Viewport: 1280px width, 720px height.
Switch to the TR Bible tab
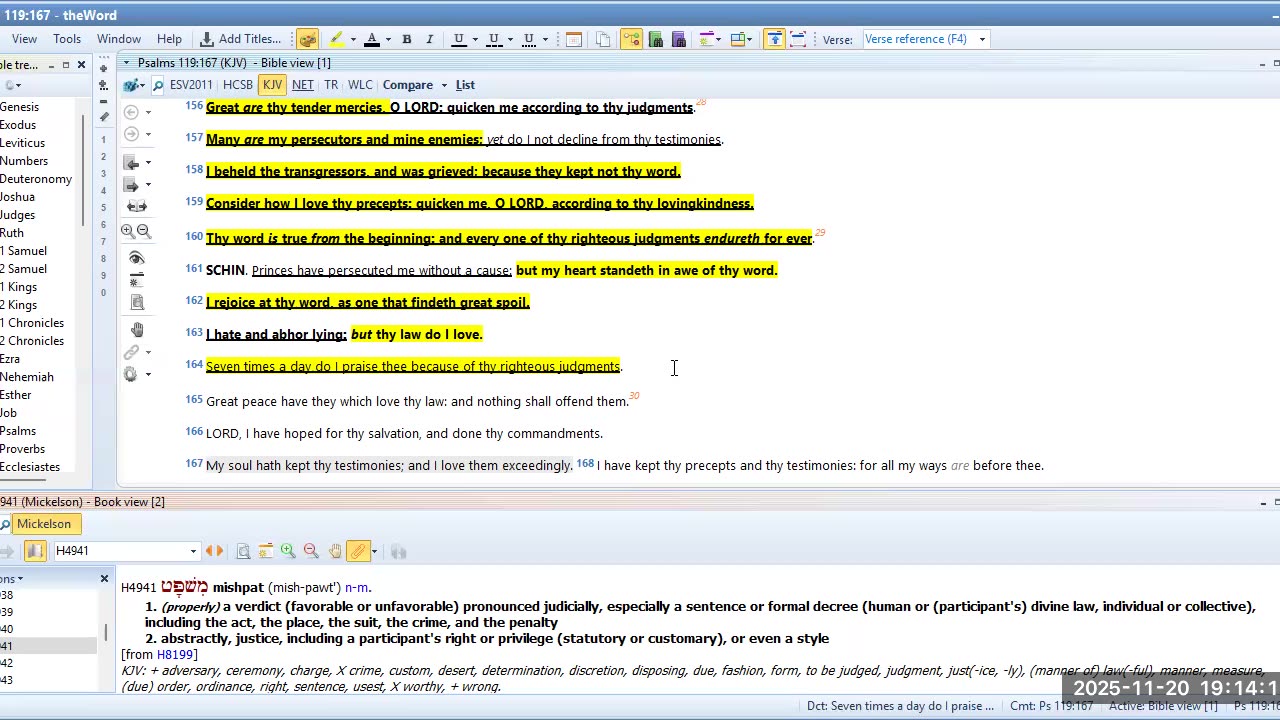tap(331, 85)
